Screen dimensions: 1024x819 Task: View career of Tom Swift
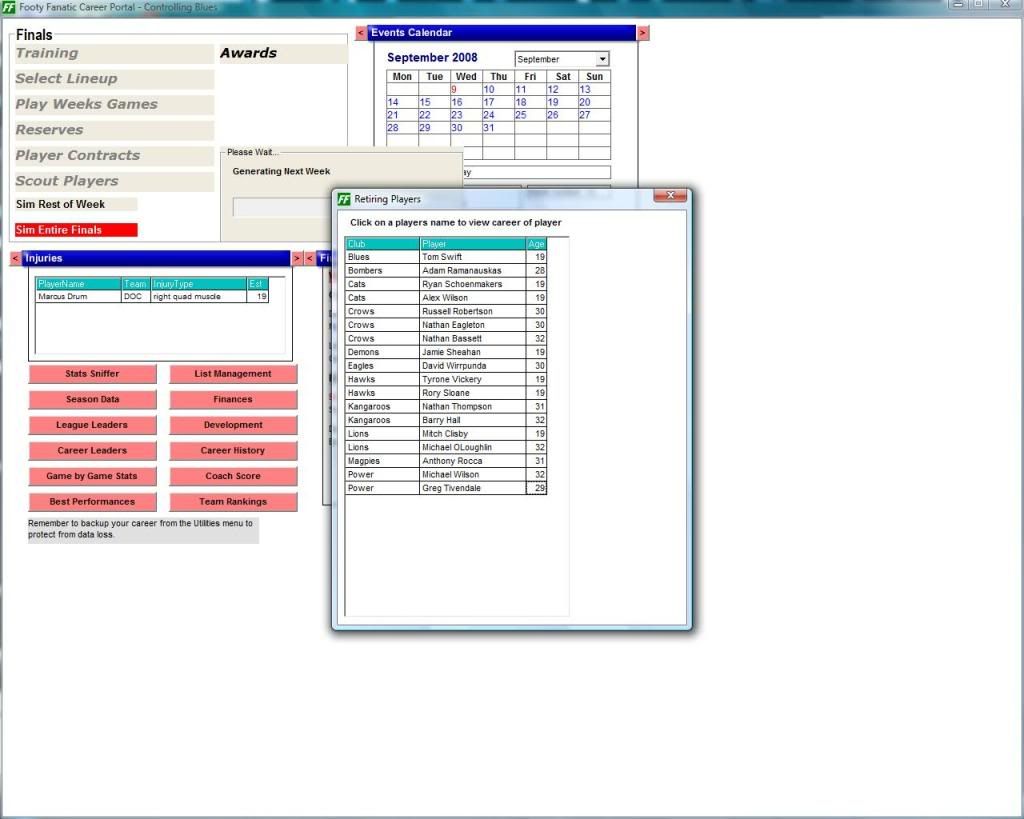442,257
